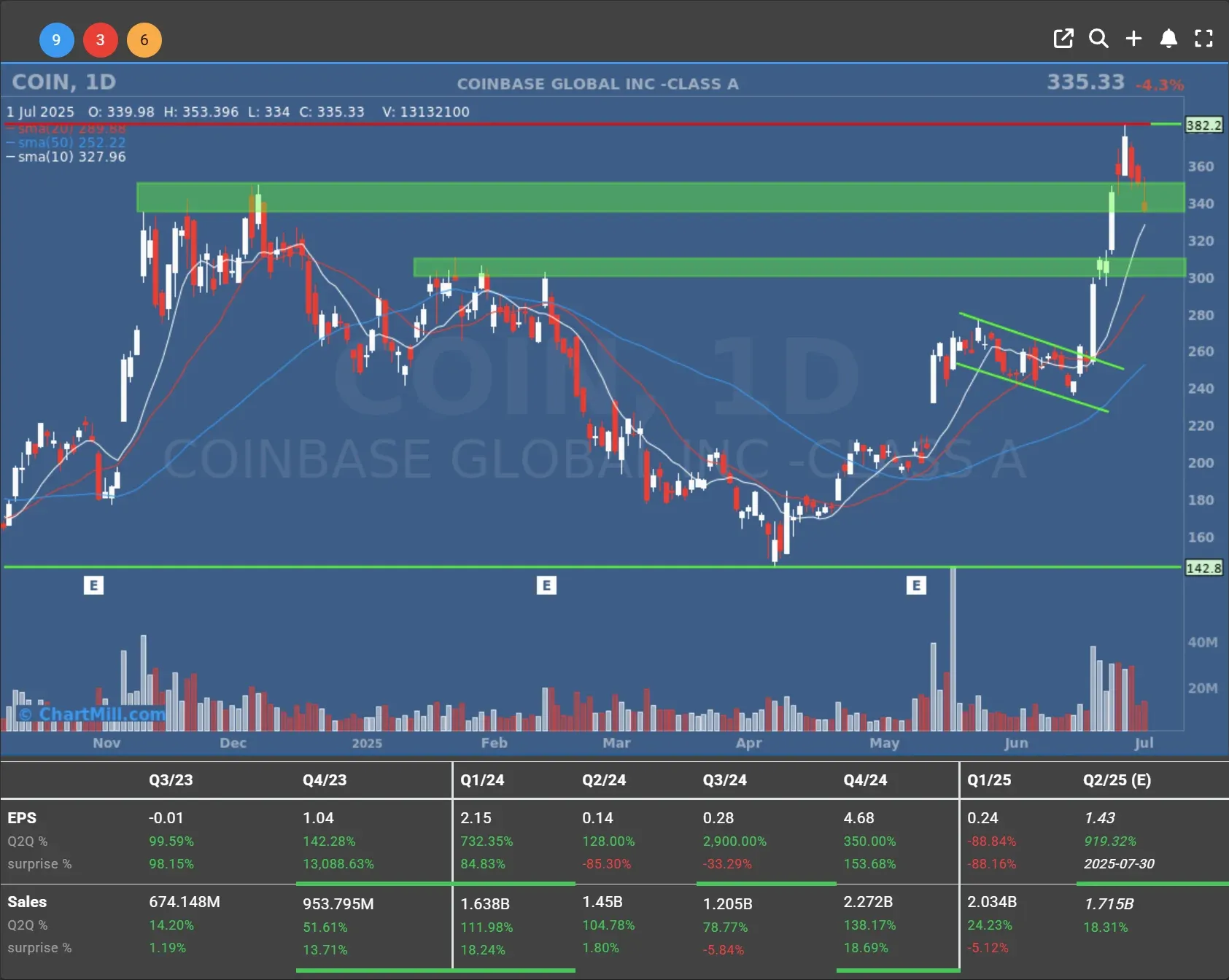Click EPS surprise value -88.16%
Viewport: 1229px width, 980px height.
992,864
